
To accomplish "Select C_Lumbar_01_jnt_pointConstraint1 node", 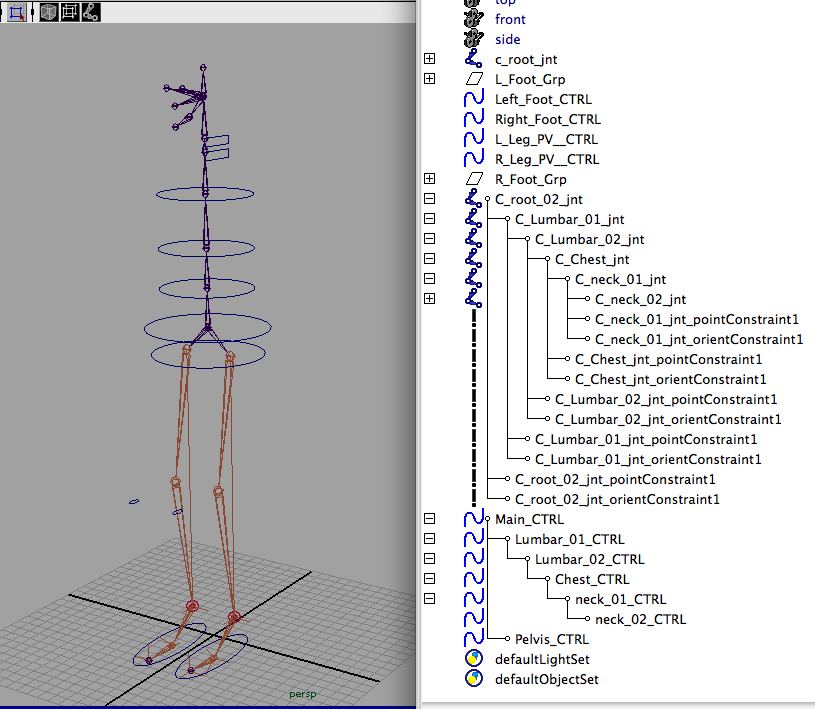I will point(646,439).
